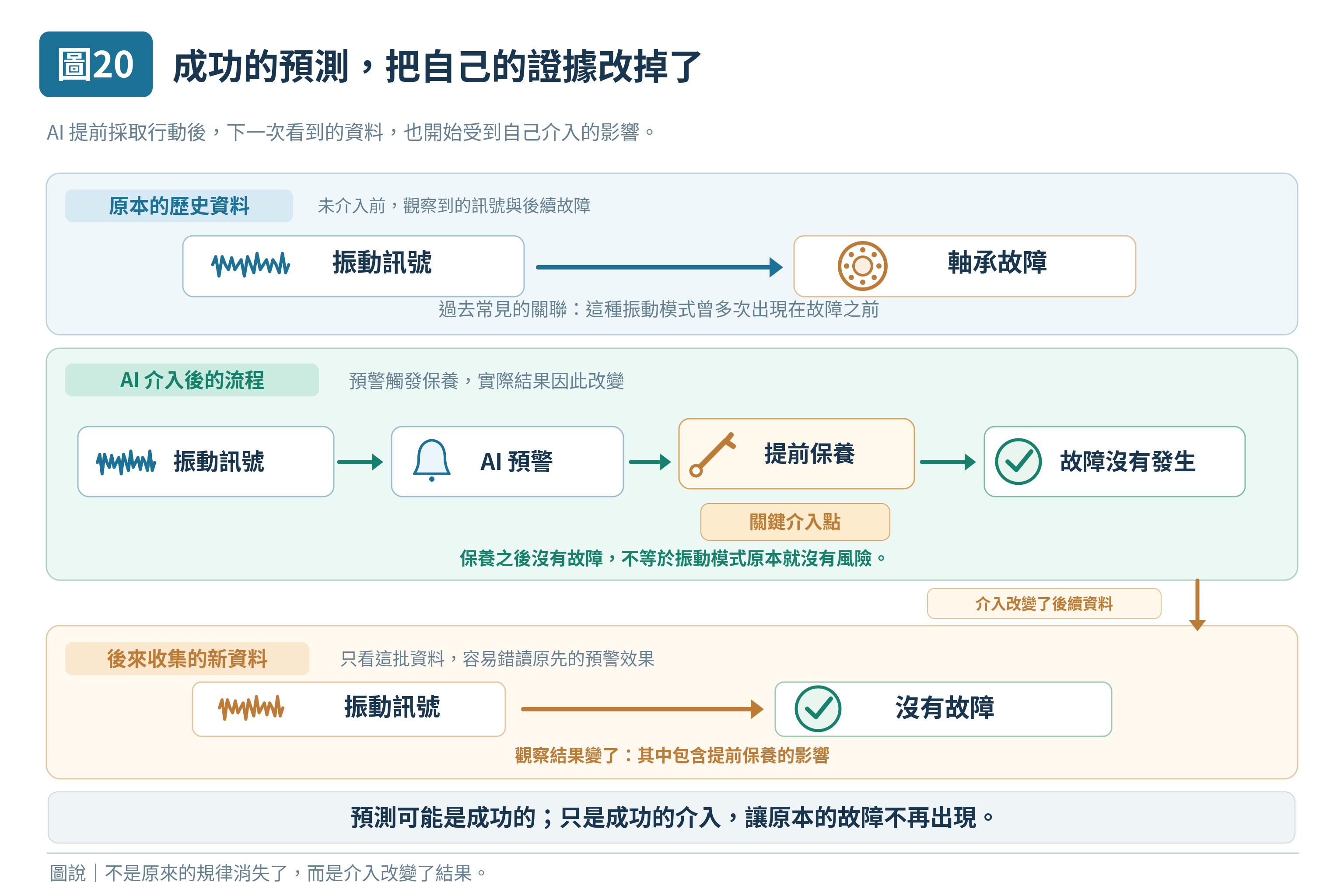Viewport: 1344px width, 896px height.
Task: Click the AI 預警 text
Action: coord(516,461)
